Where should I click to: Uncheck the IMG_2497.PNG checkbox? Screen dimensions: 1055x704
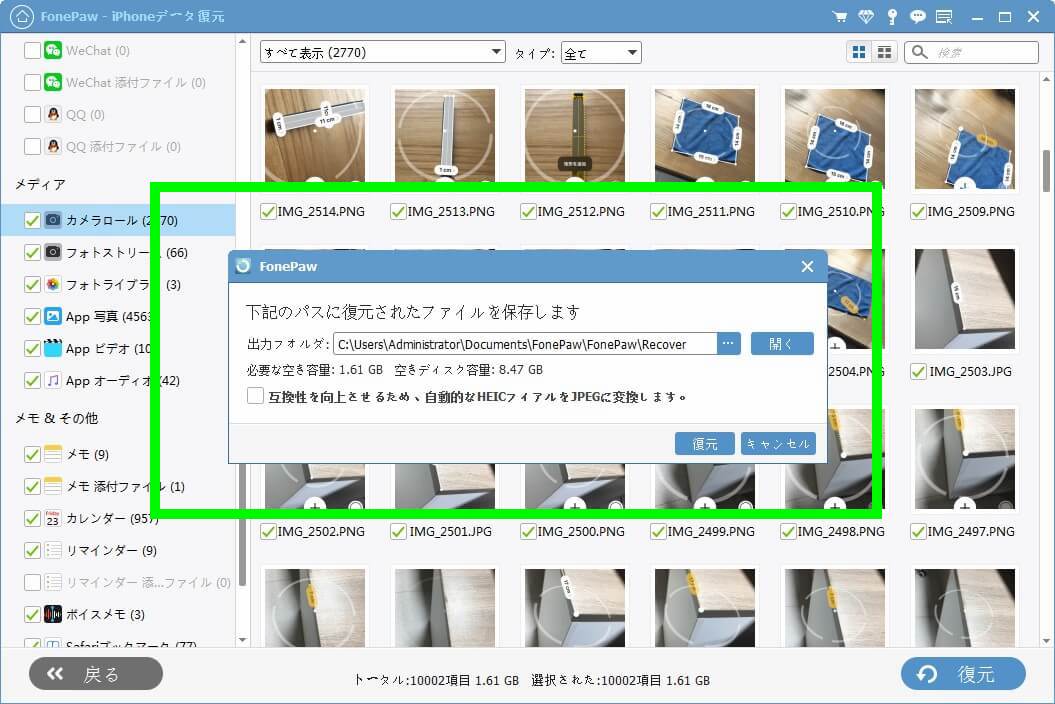[918, 532]
